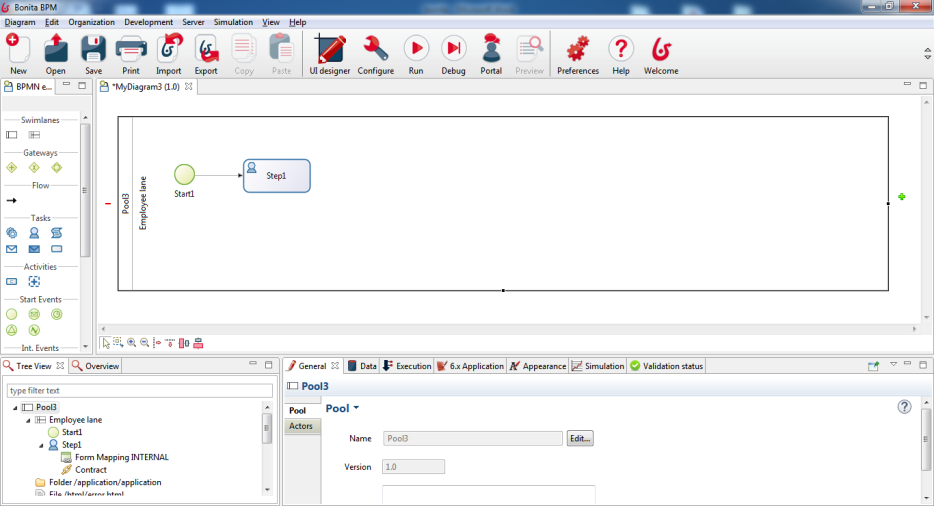Image resolution: width=934 pixels, height=506 pixels.
Task: Open the Help toolbar icon
Action: [x=621, y=54]
